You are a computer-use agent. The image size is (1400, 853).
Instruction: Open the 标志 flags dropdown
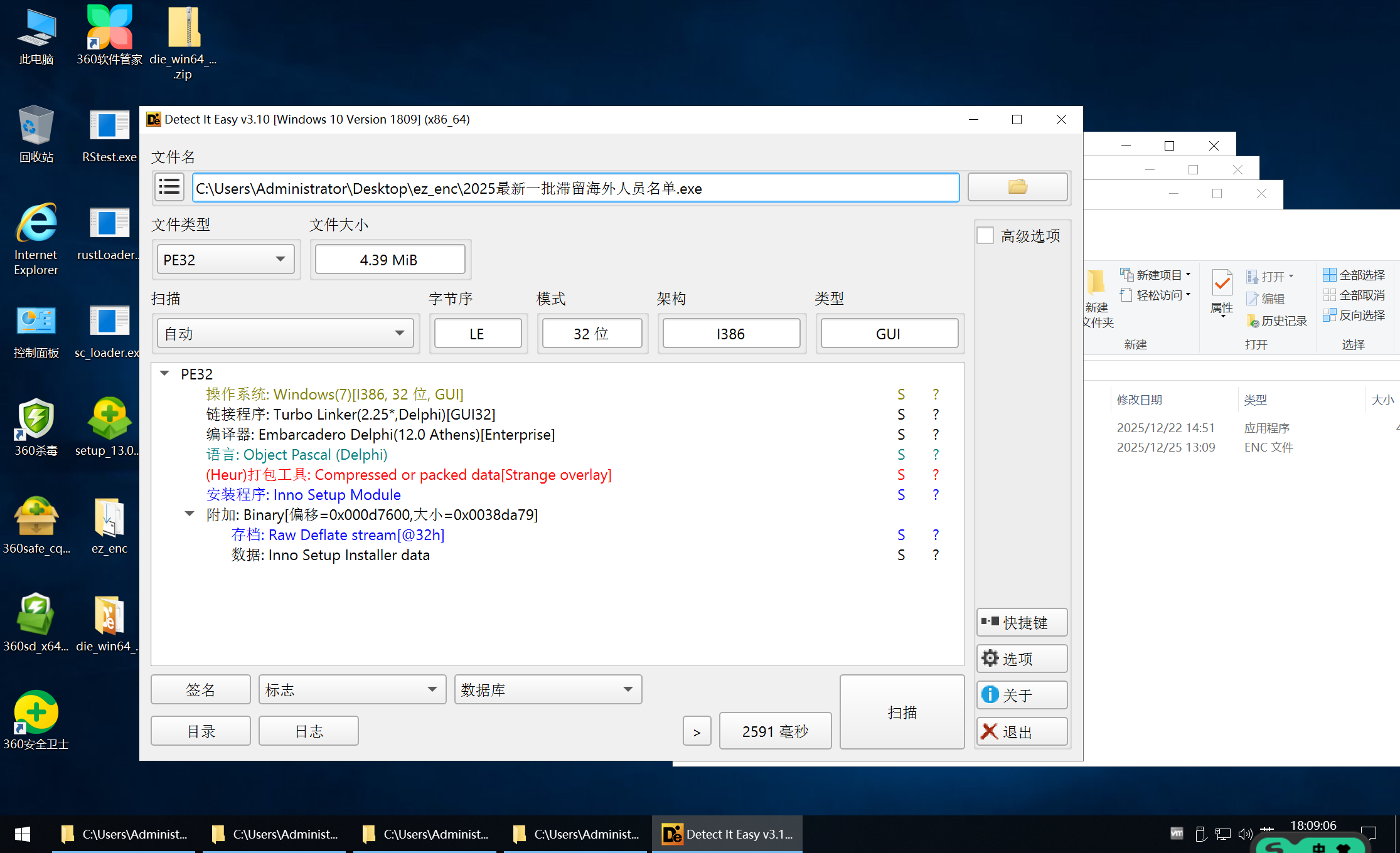coord(352,690)
